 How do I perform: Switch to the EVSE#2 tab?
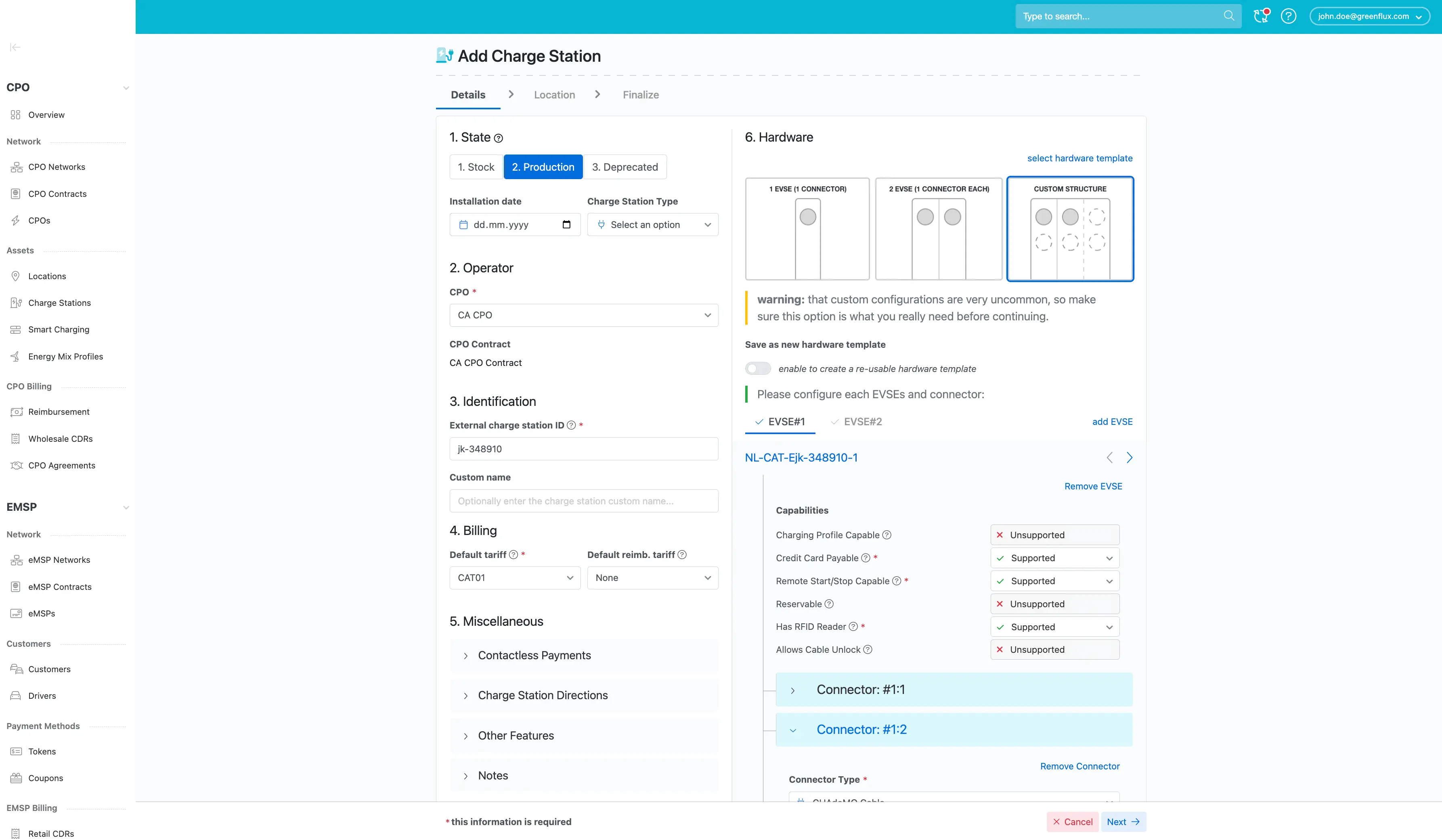(x=856, y=422)
